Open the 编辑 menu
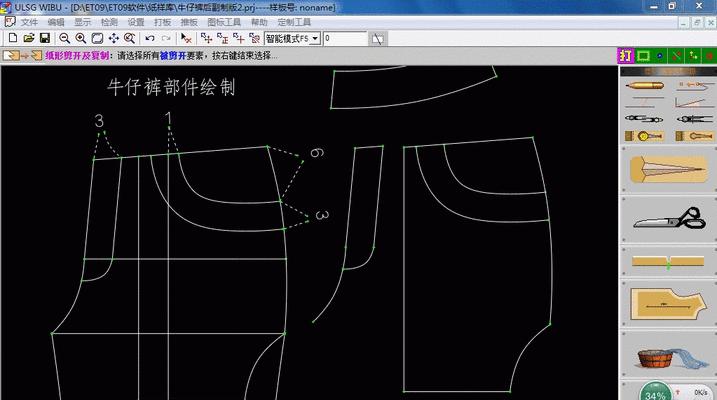This screenshot has height=400, width=717. pos(56,22)
